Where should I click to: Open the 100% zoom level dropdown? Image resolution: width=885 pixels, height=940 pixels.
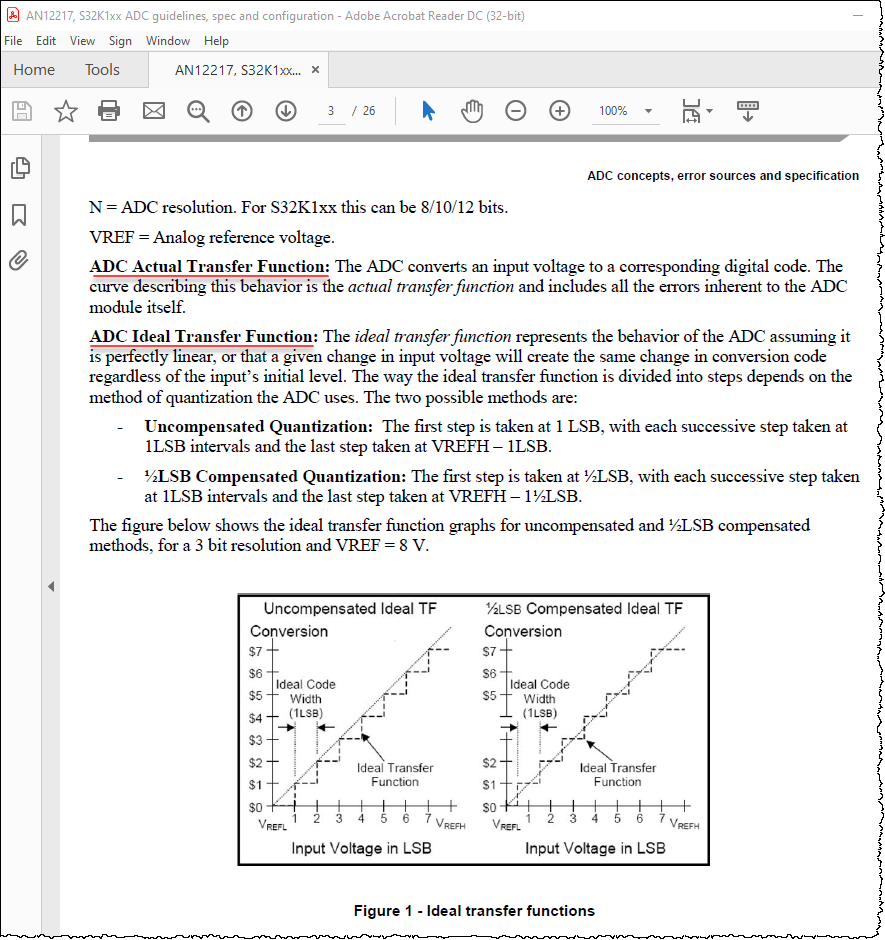tap(625, 111)
